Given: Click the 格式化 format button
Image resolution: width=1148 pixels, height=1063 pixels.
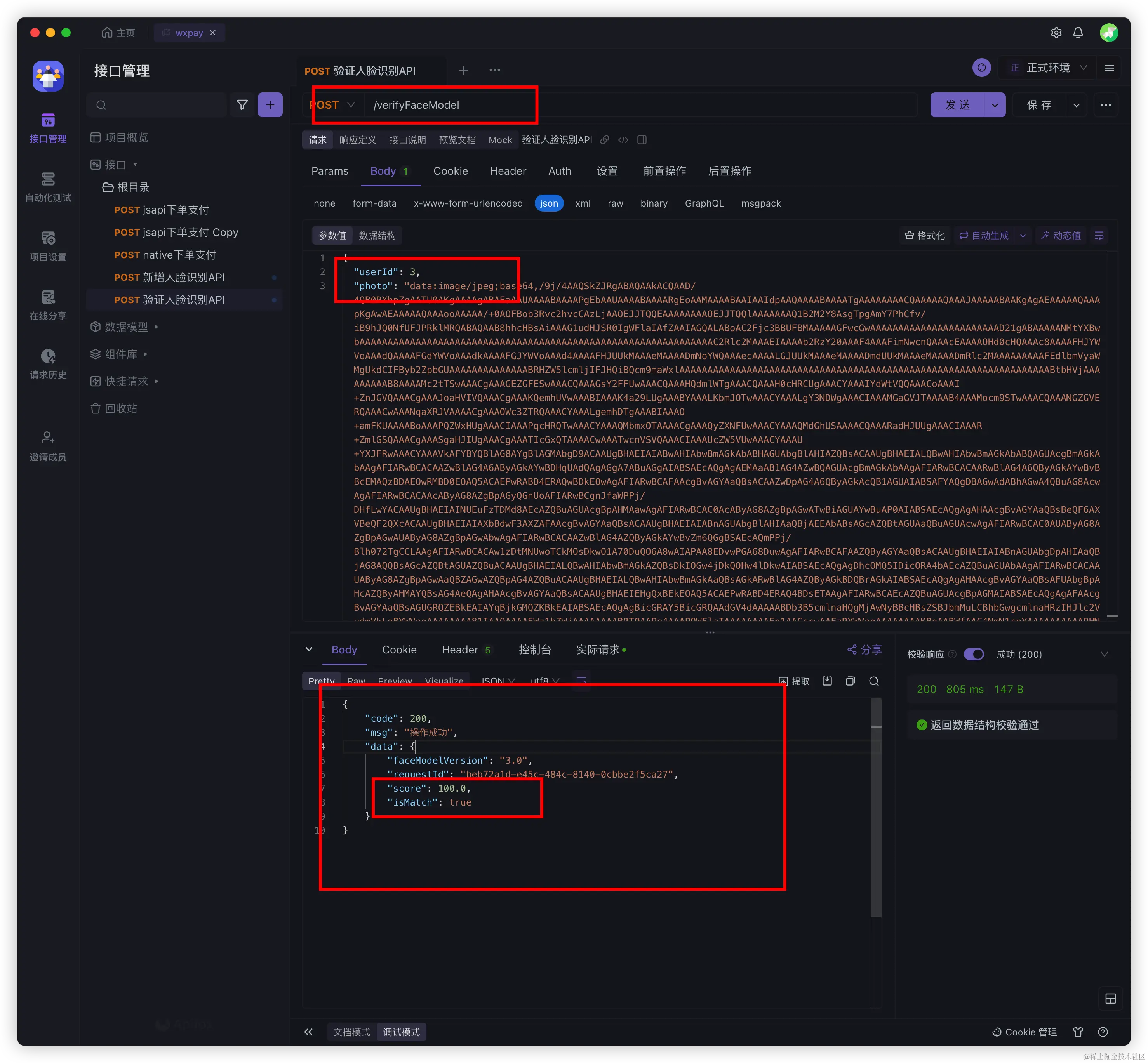Looking at the screenshot, I should click(925, 235).
